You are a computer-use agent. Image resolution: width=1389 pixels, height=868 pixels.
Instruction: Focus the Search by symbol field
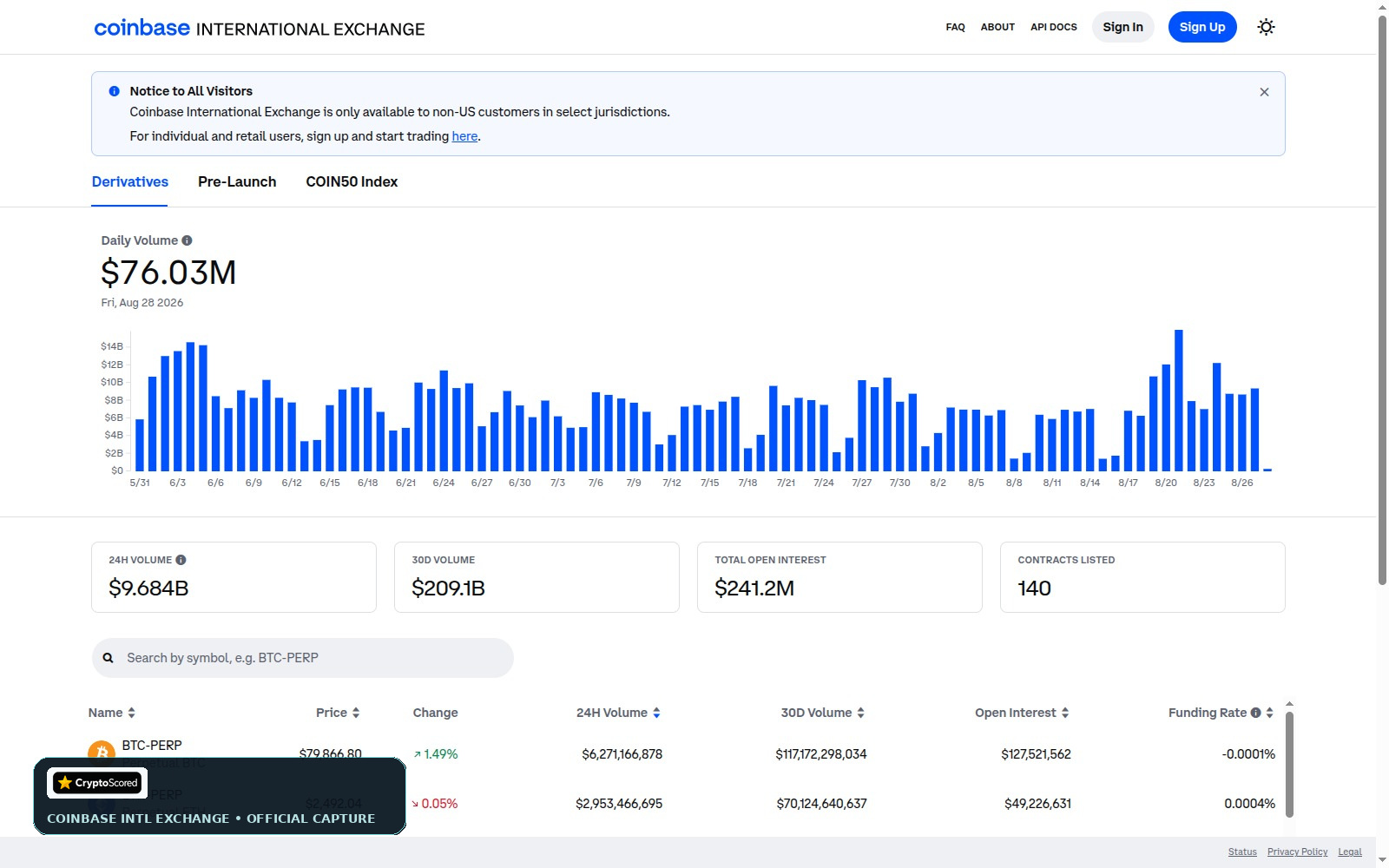302,658
